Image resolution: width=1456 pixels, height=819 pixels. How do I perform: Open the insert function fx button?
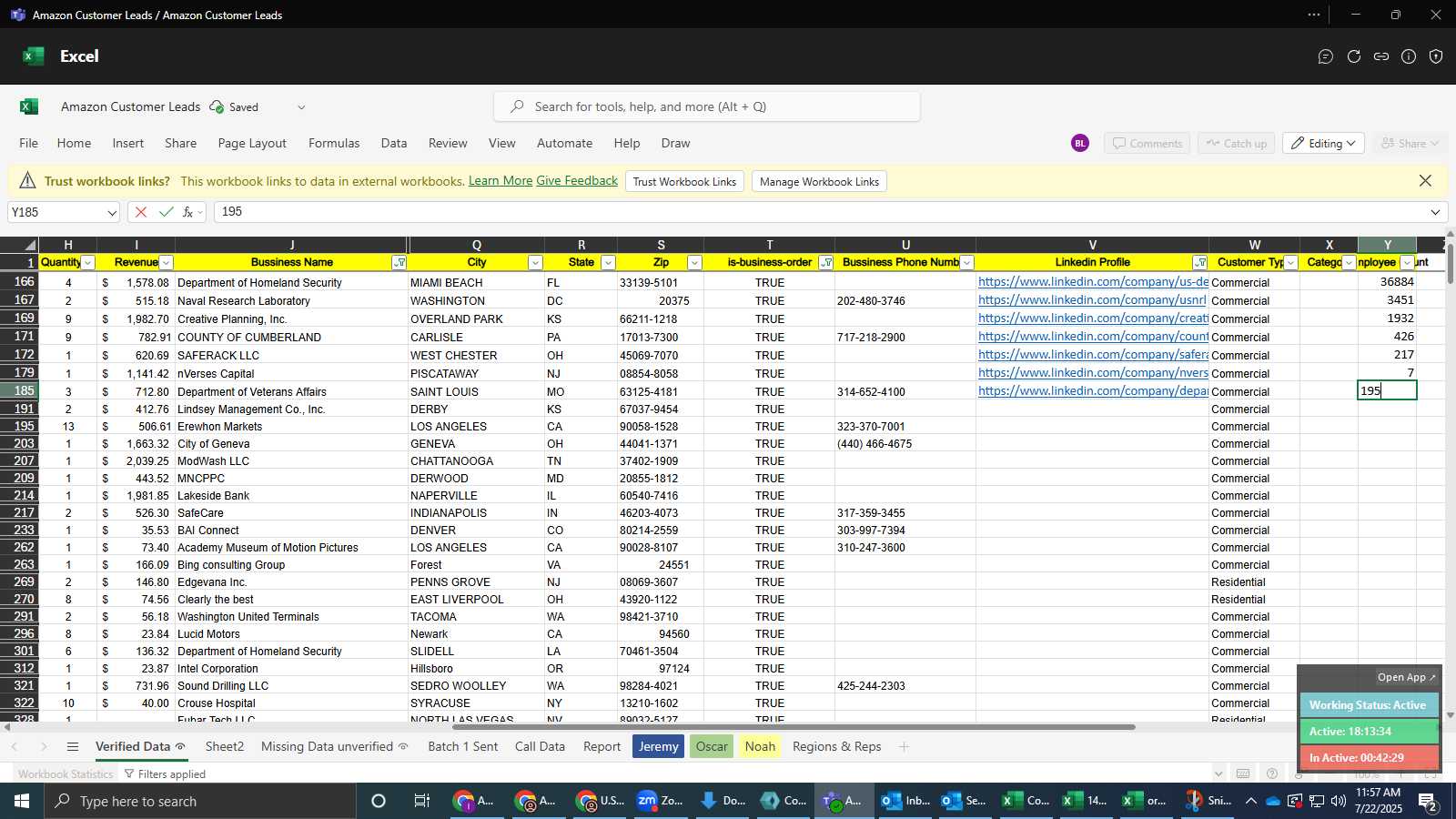188,212
